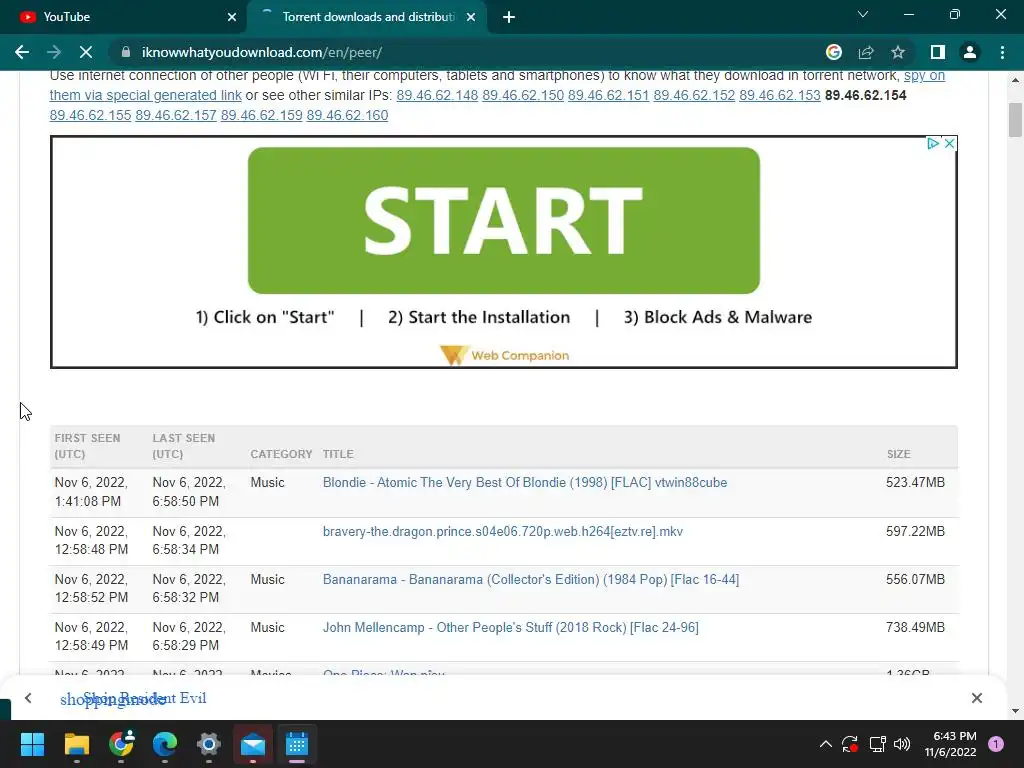Switch to the YouTube tab

(x=124, y=17)
